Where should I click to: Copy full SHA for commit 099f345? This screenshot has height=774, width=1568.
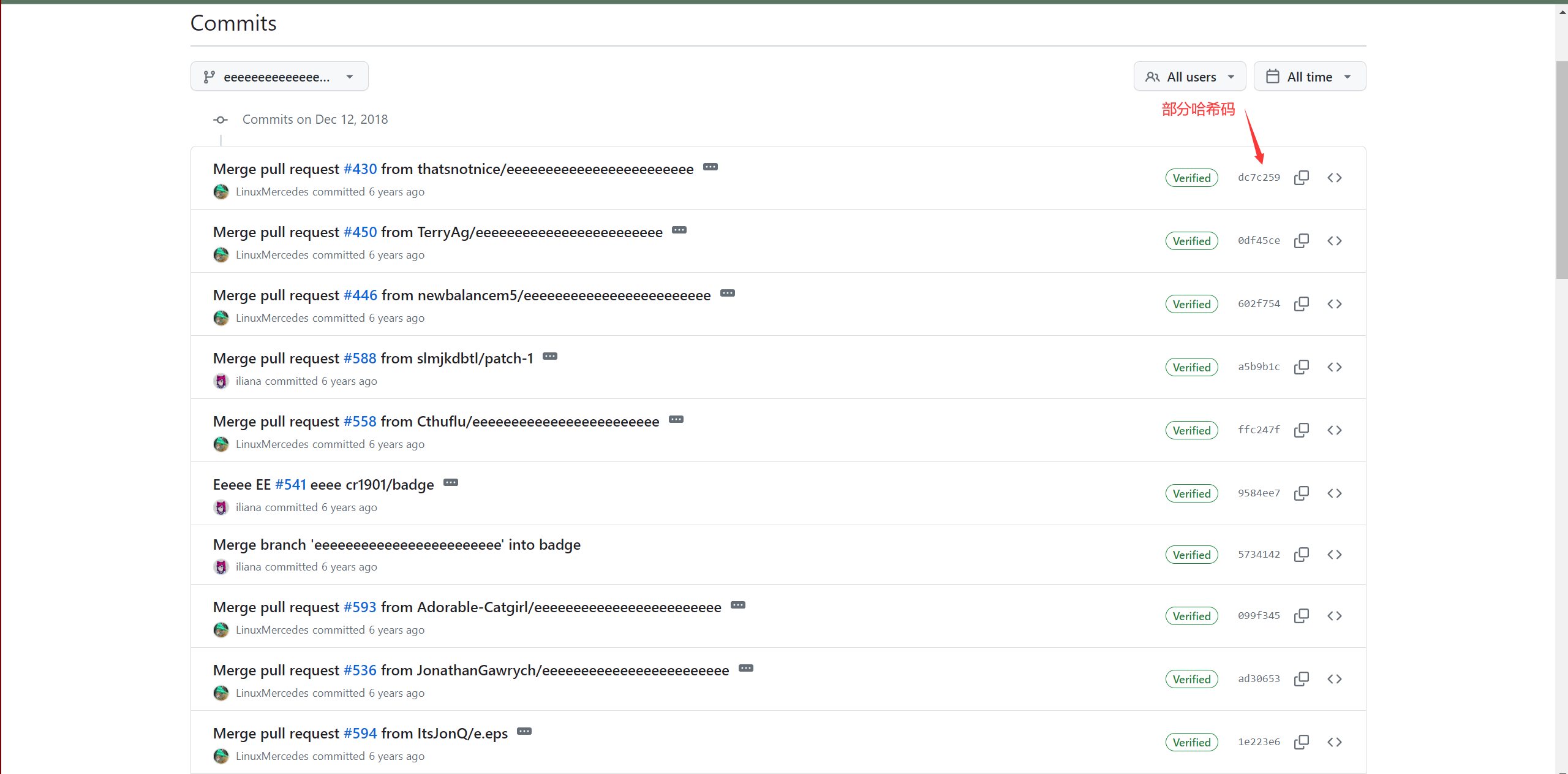1301,616
